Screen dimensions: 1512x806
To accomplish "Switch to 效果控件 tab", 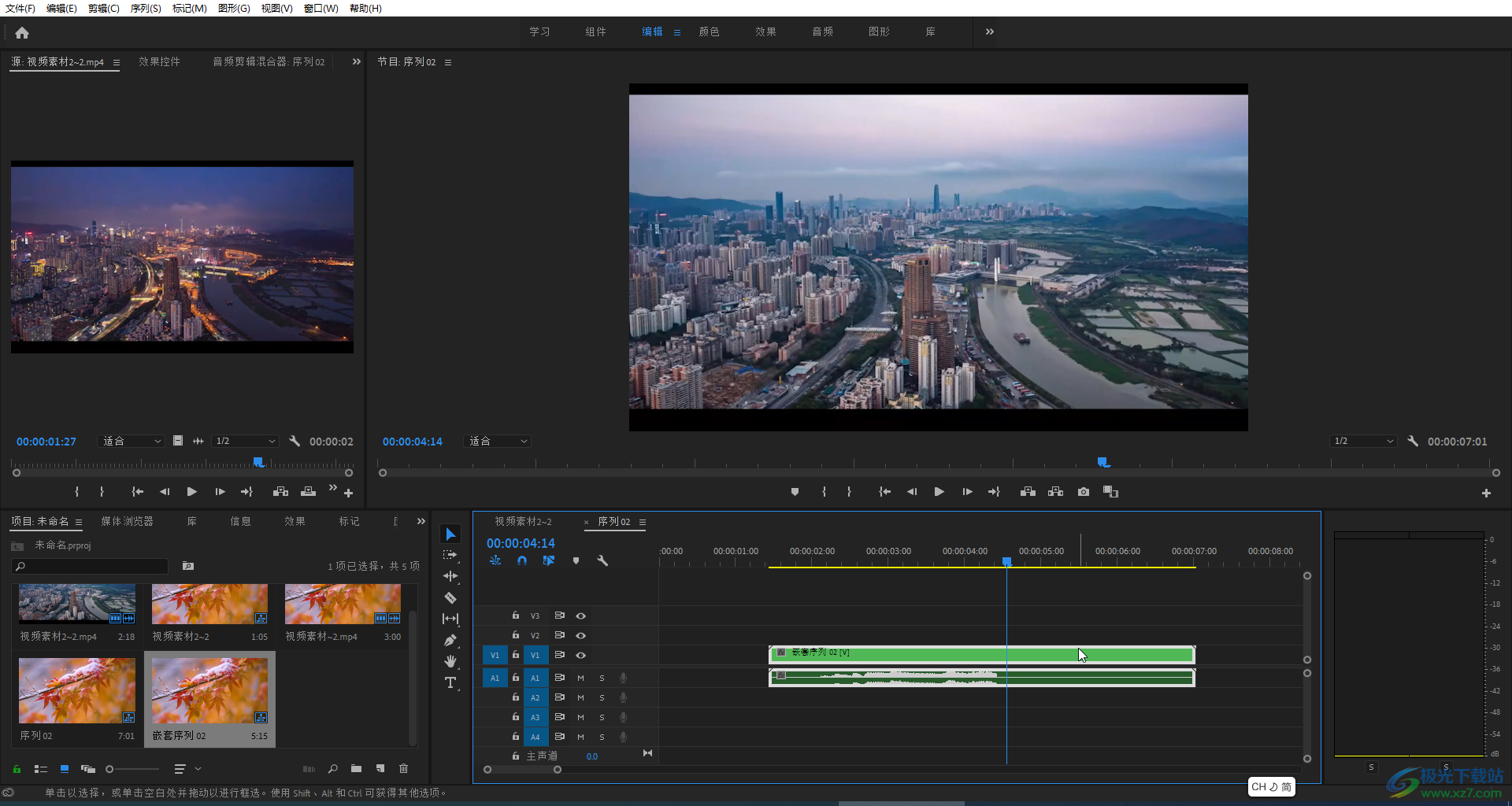I will [159, 61].
